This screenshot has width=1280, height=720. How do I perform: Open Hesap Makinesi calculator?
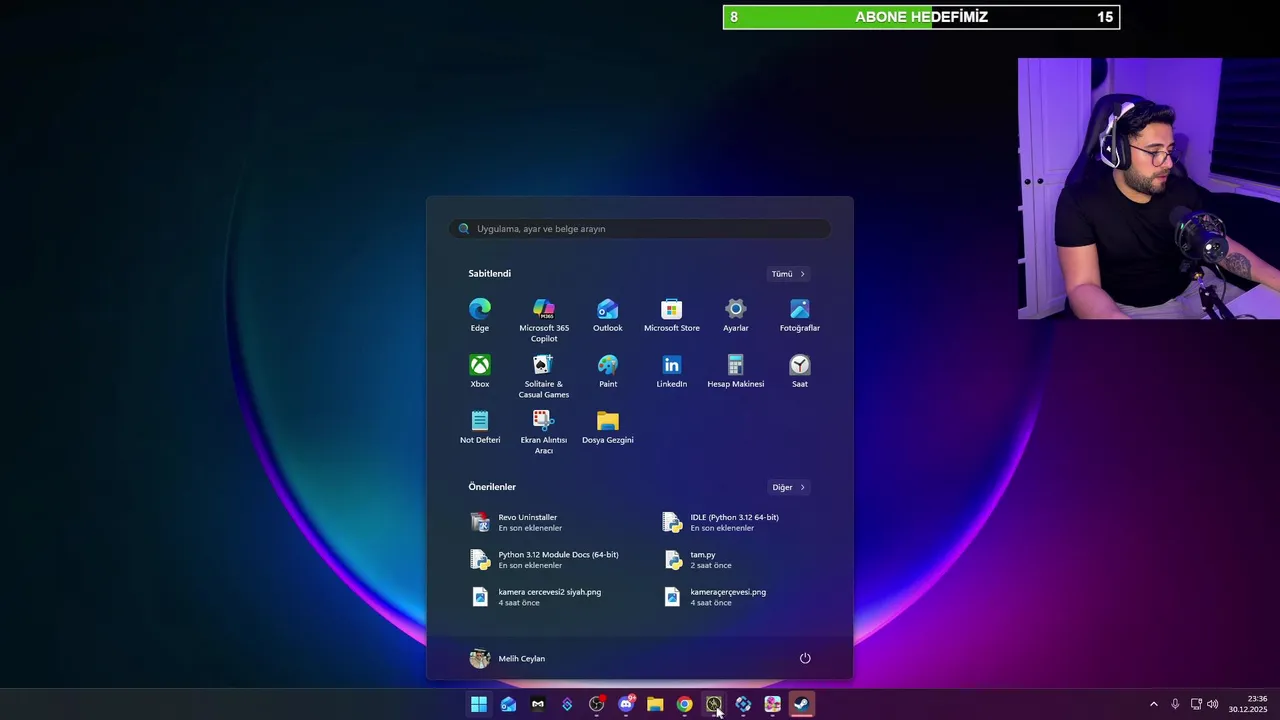[x=736, y=371]
